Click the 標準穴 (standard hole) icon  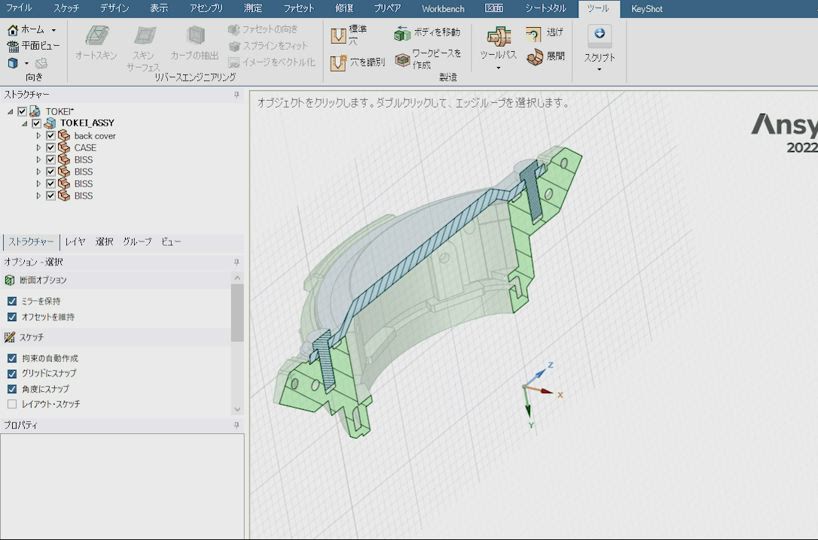[x=339, y=36]
